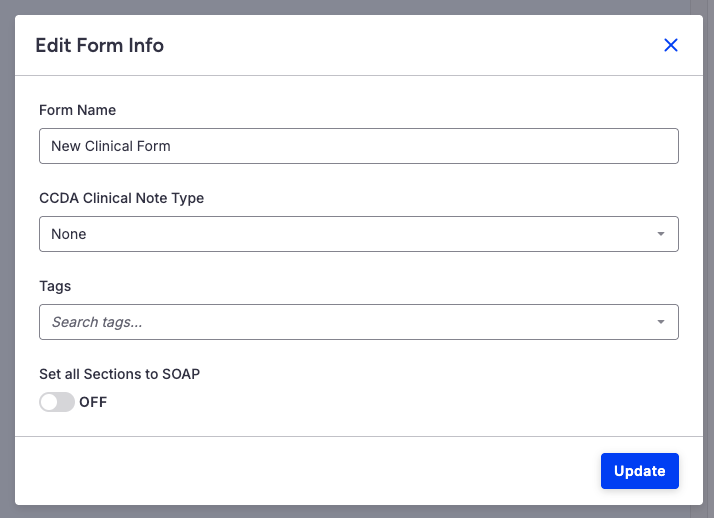The height and width of the screenshot is (518, 714).
Task: Focus the Search tags input
Action: click(340, 322)
